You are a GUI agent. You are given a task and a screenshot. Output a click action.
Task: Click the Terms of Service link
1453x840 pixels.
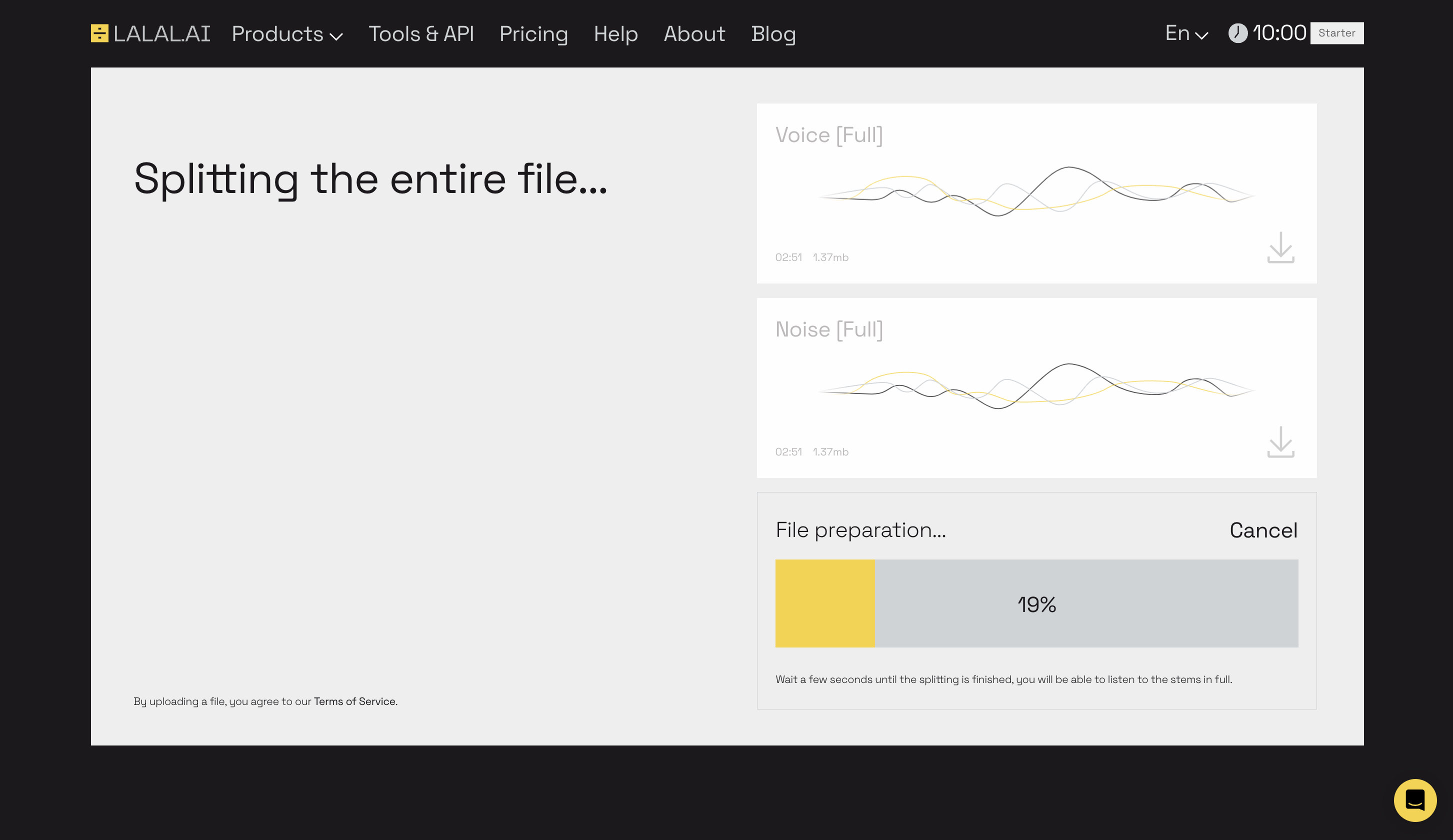coord(353,701)
